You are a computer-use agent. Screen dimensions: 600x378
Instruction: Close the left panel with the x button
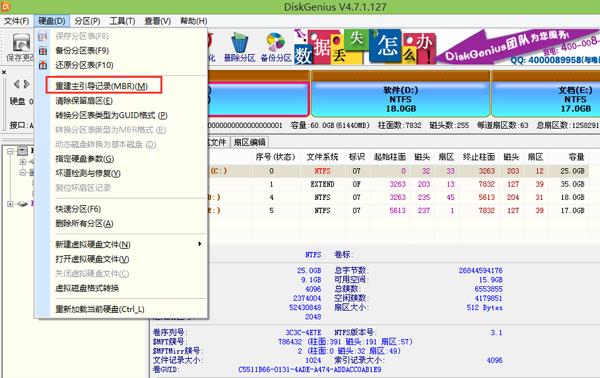[4, 72]
